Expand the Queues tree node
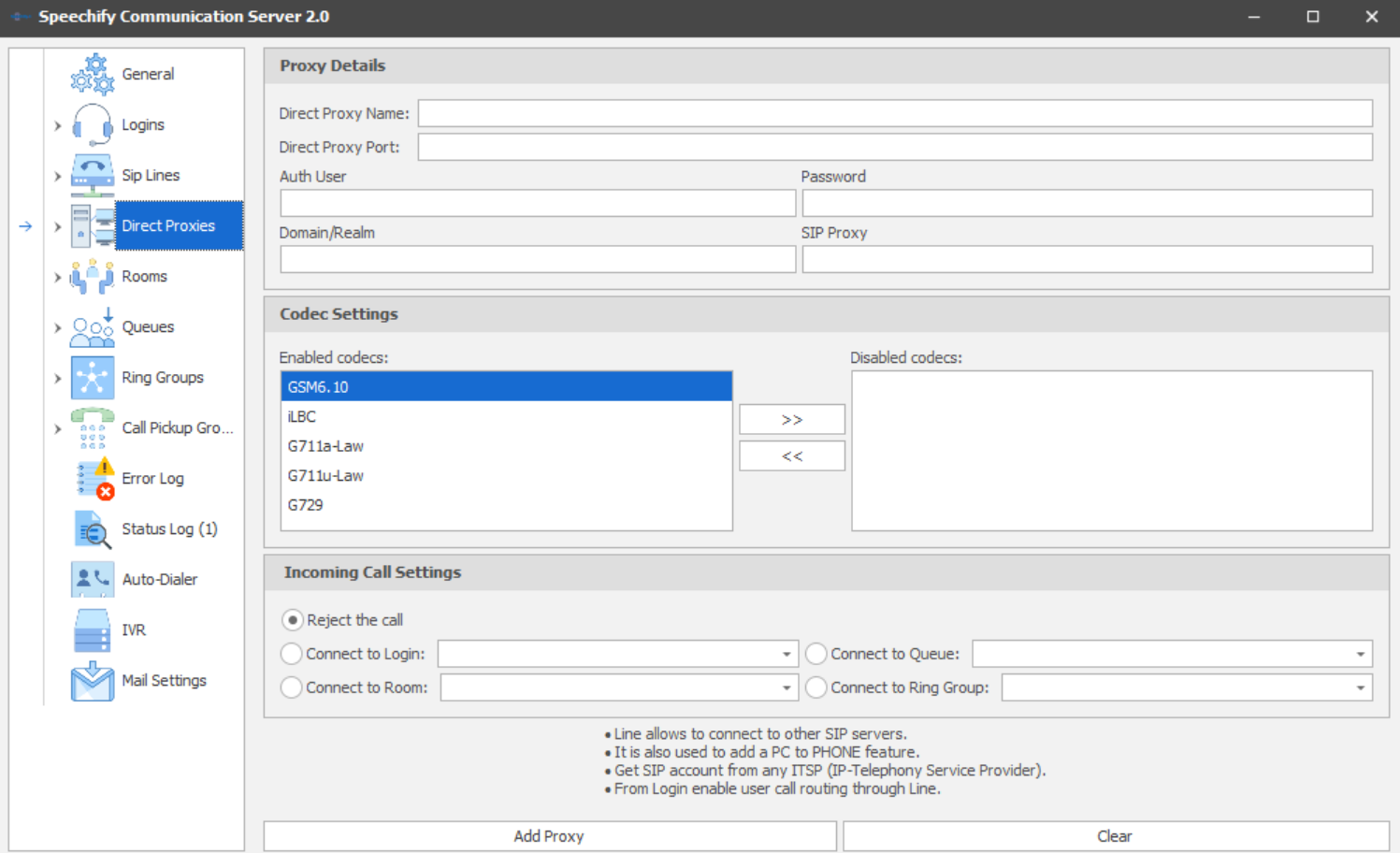 (57, 327)
